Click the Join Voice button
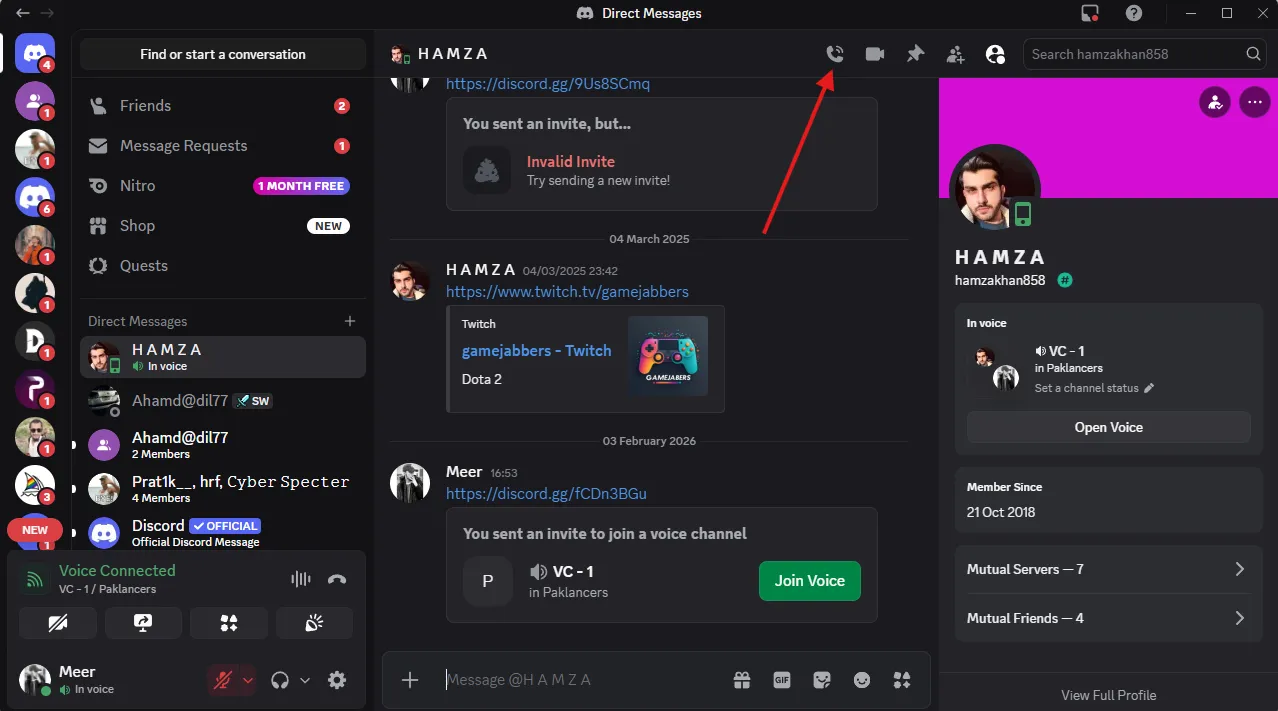1278x711 pixels. (809, 581)
